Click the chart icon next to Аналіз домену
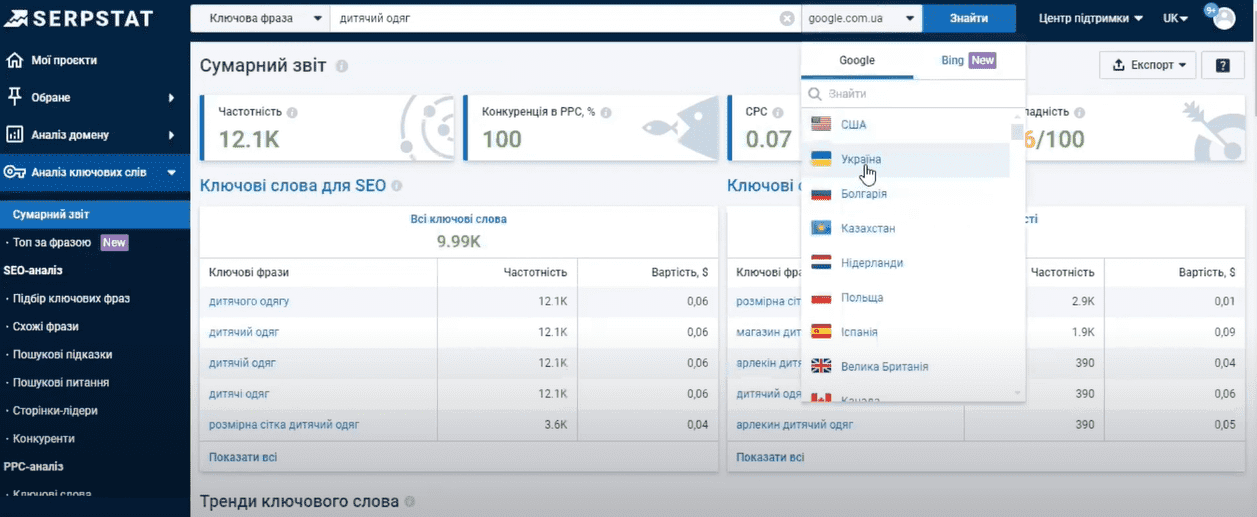This screenshot has height=517, width=1257. click(15, 134)
